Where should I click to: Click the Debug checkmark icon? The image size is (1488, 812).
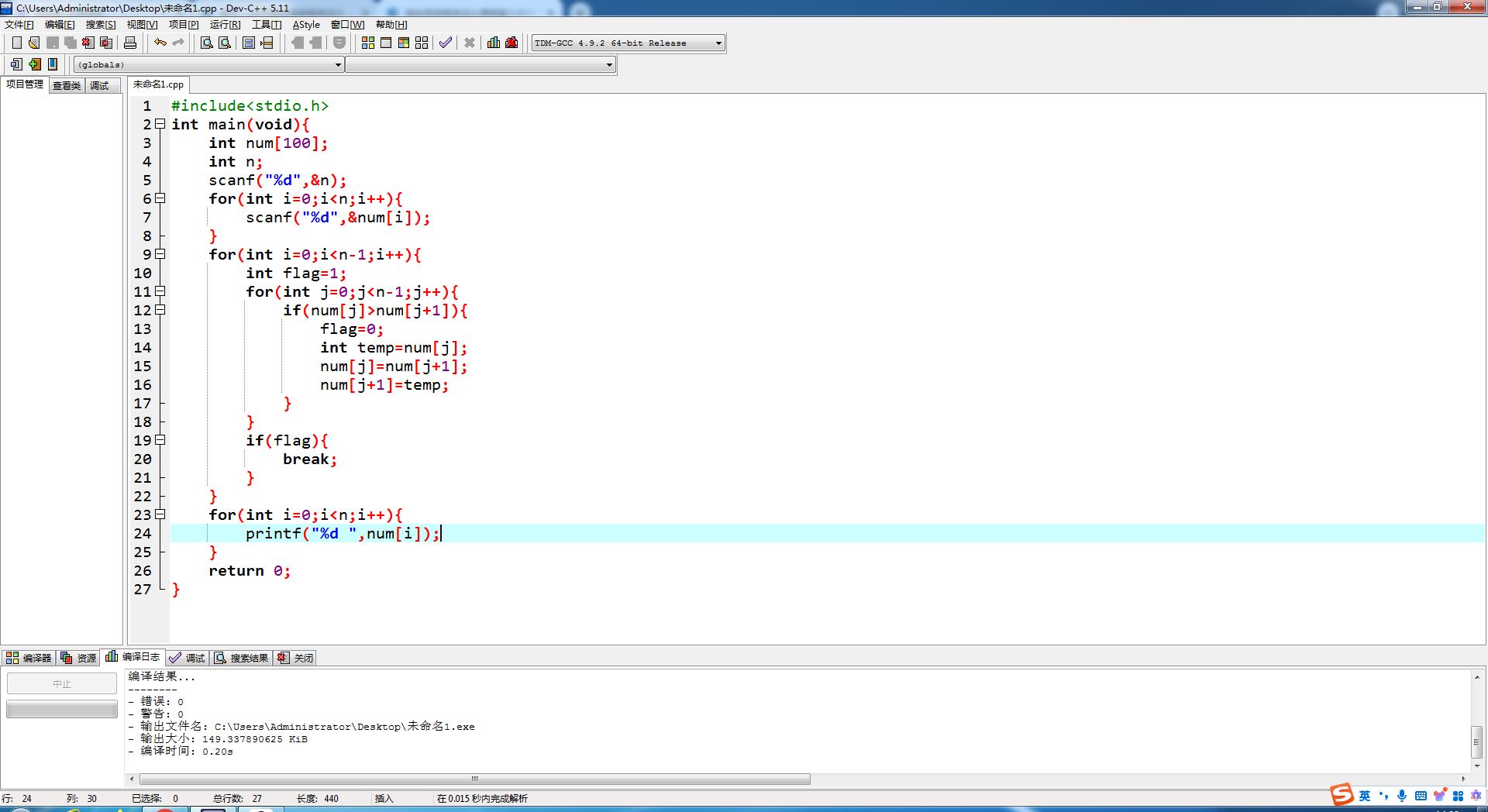point(446,43)
